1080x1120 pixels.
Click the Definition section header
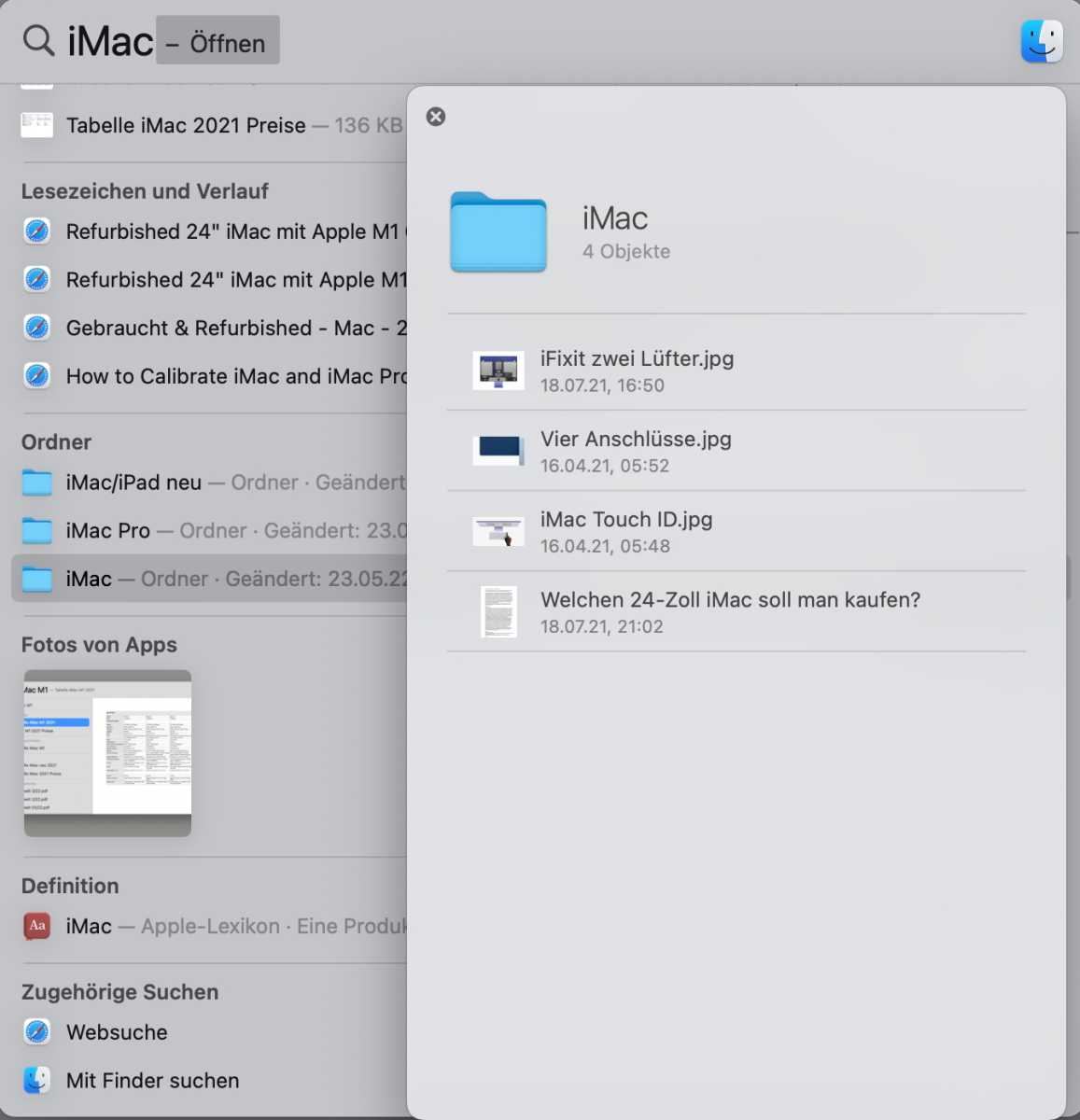[x=70, y=886]
